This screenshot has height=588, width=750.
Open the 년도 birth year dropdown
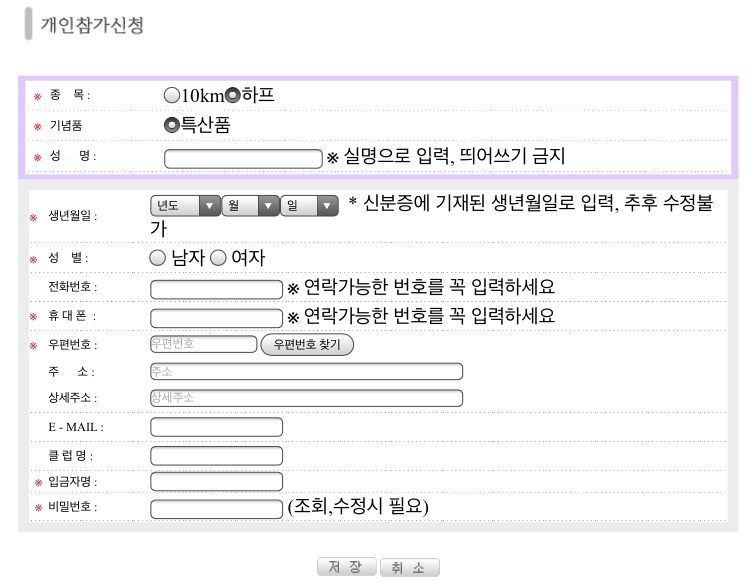click(186, 206)
